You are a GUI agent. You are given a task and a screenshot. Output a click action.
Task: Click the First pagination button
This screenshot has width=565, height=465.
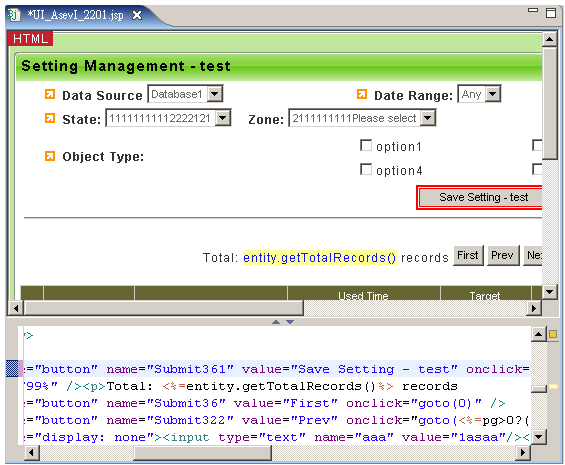point(468,255)
